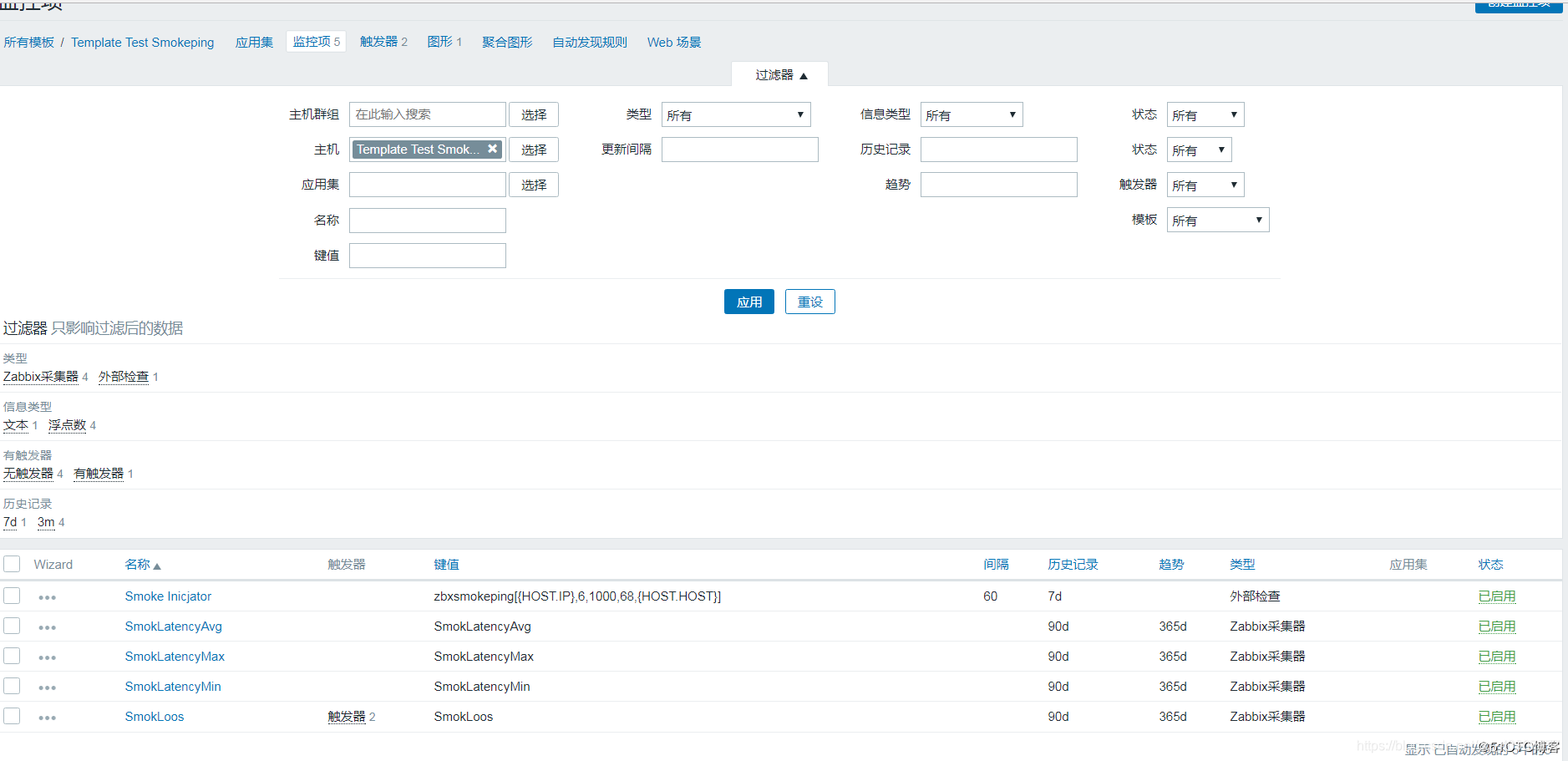The width and height of the screenshot is (1568, 761).
Task: Open the 聚合图形 tab
Action: [507, 42]
